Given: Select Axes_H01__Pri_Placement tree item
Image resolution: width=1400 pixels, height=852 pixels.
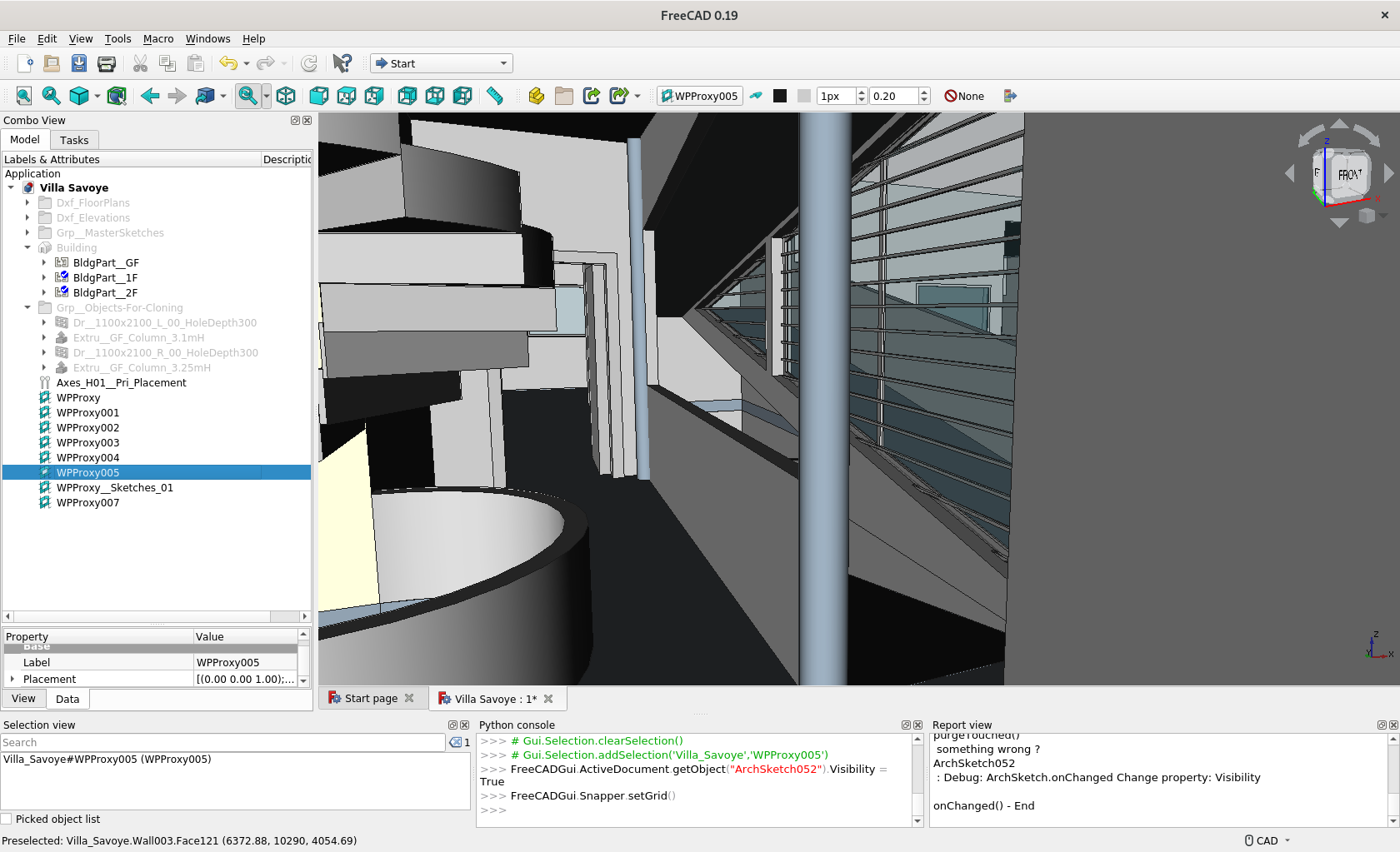Looking at the screenshot, I should [x=122, y=382].
